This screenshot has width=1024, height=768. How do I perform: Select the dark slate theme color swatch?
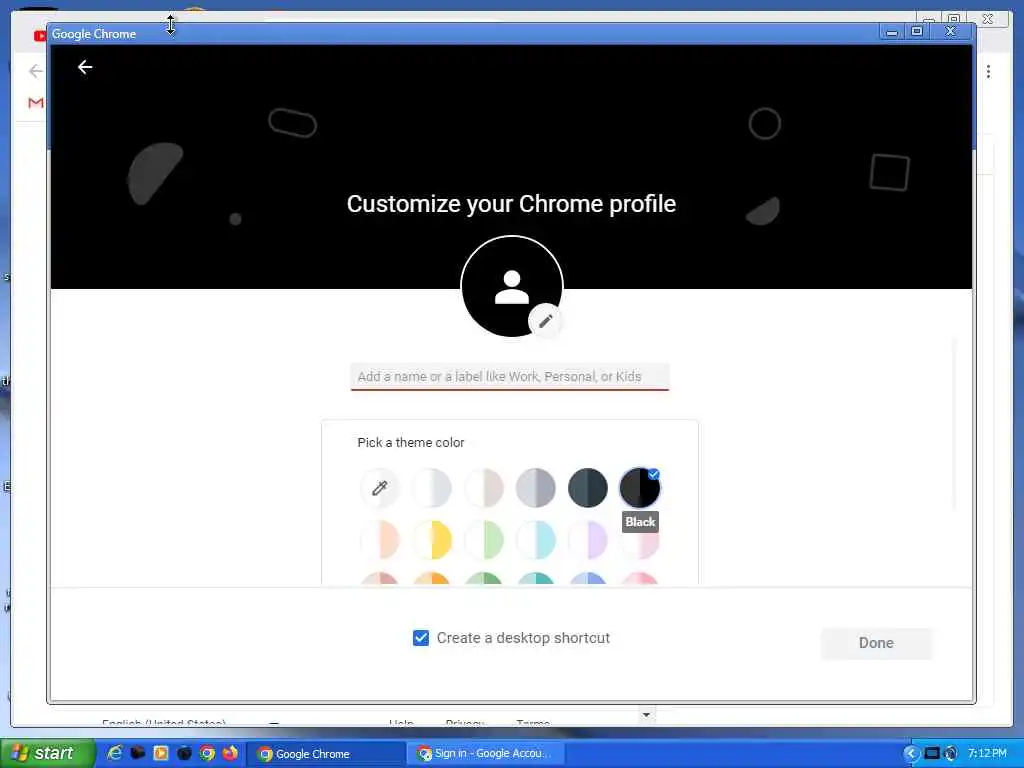click(x=588, y=488)
